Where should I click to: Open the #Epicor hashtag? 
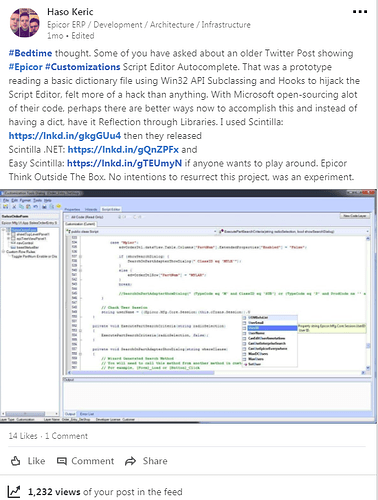point(26,67)
